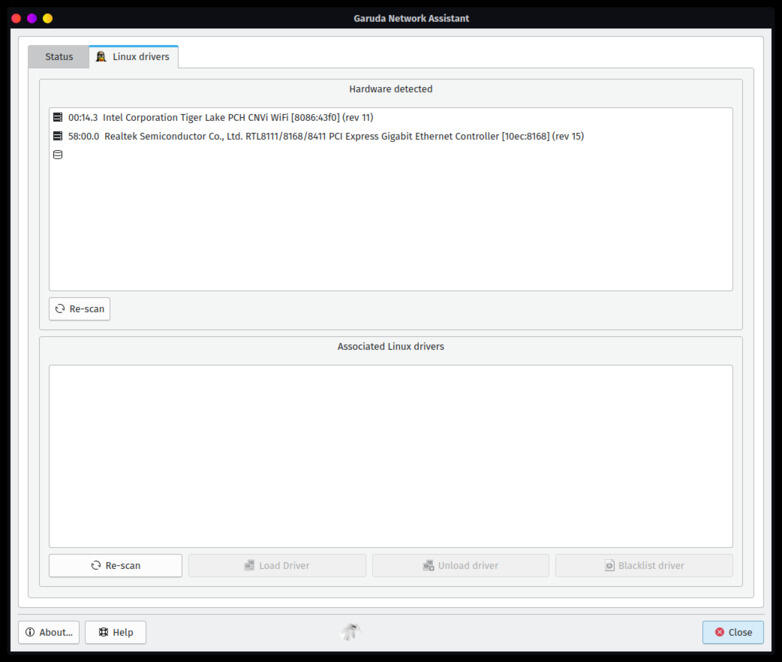Re-scan associated Linux drivers

(x=116, y=566)
